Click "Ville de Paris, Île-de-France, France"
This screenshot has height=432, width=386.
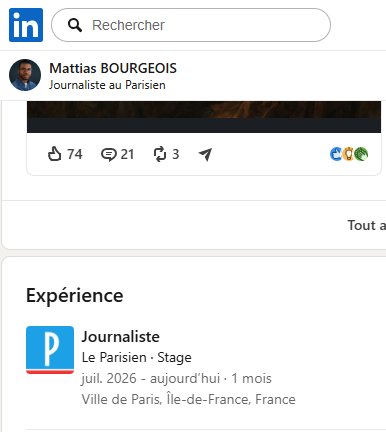click(189, 399)
